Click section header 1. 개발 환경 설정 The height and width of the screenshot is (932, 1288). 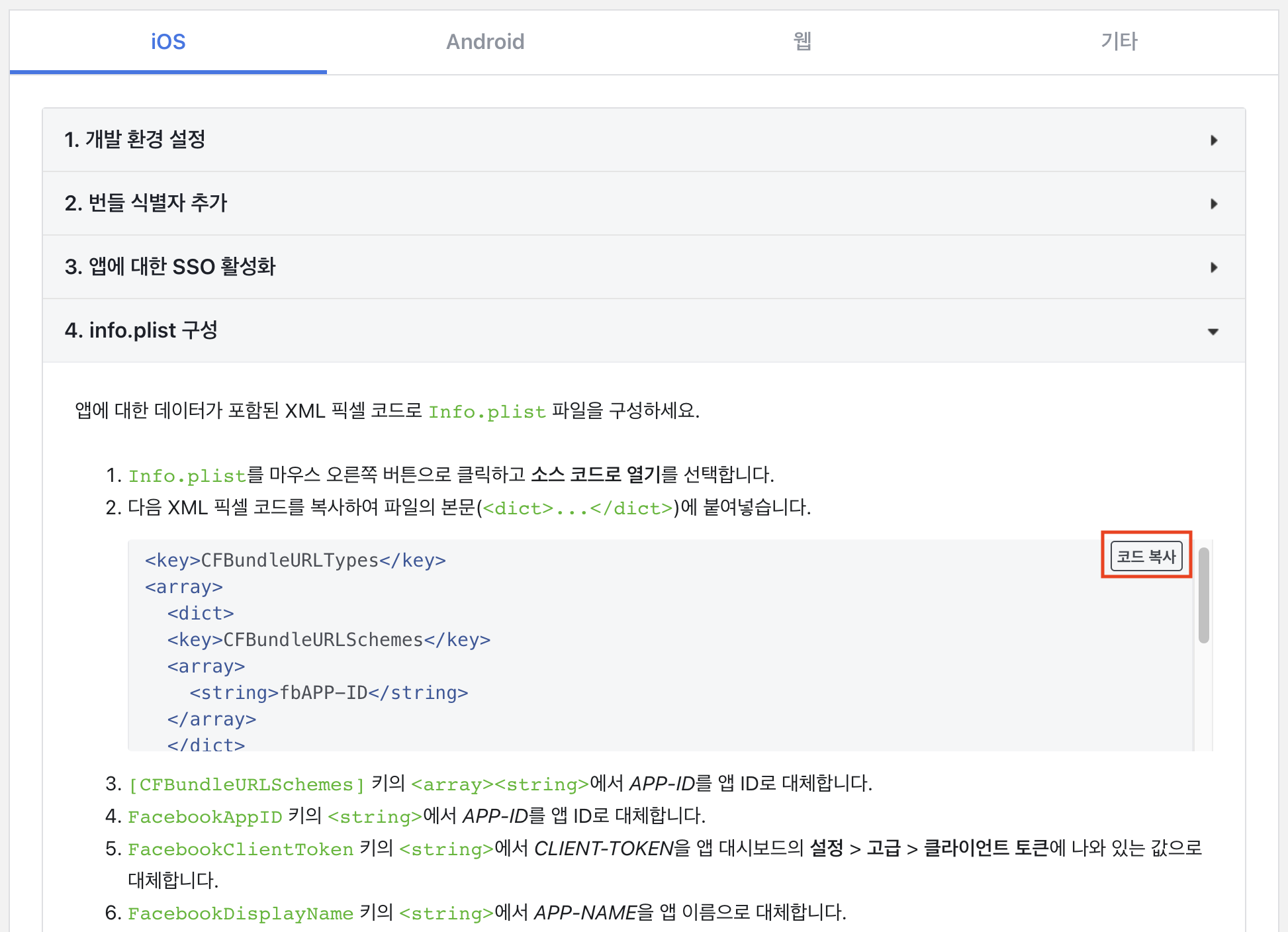pos(135,140)
